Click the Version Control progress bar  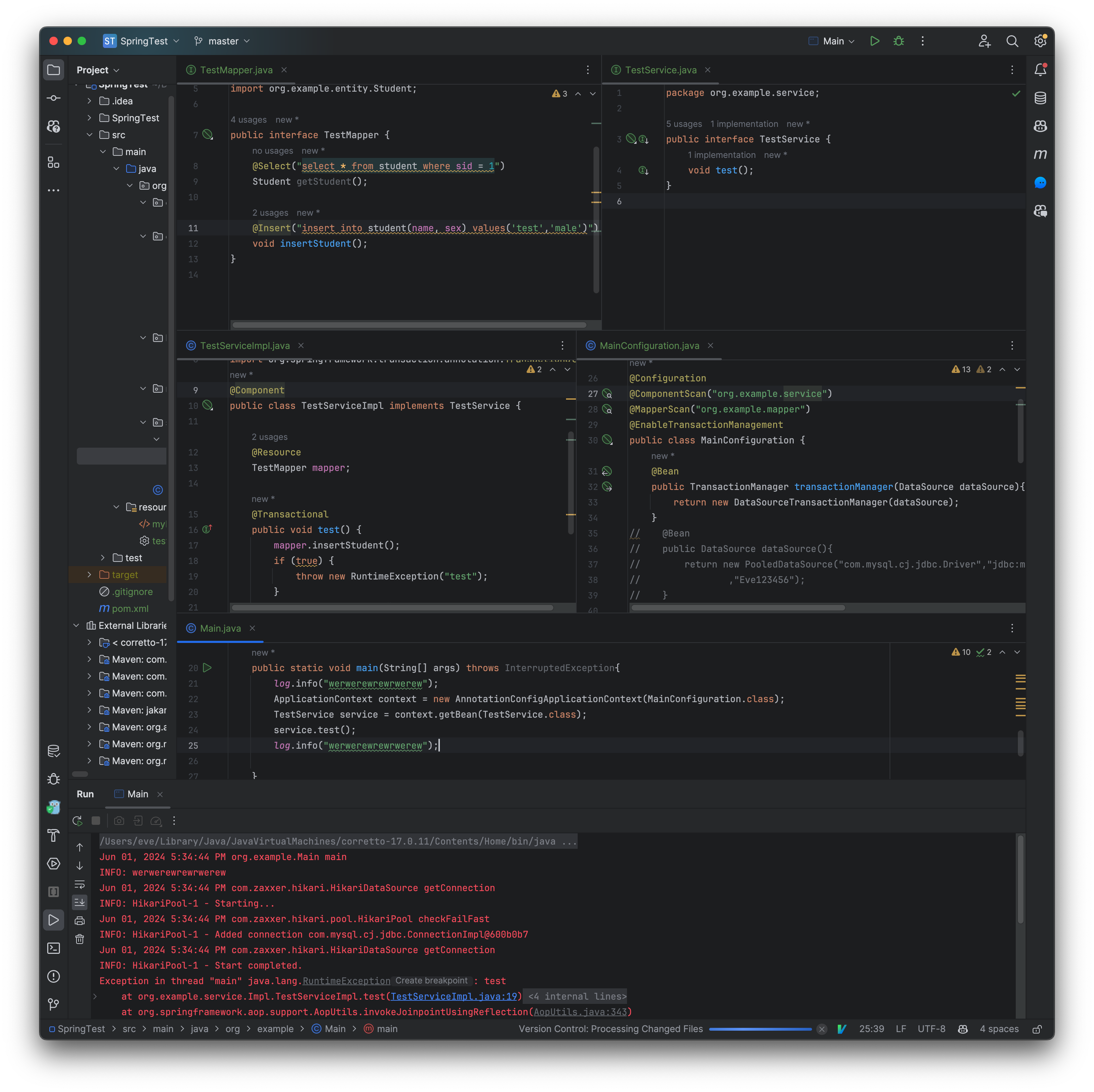tap(760, 1029)
